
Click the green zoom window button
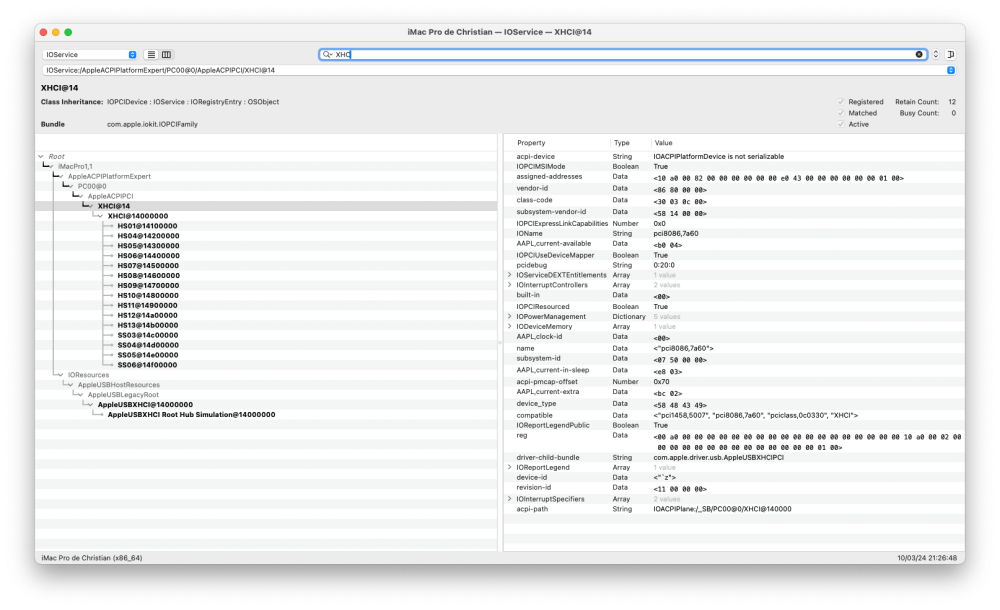68,32
